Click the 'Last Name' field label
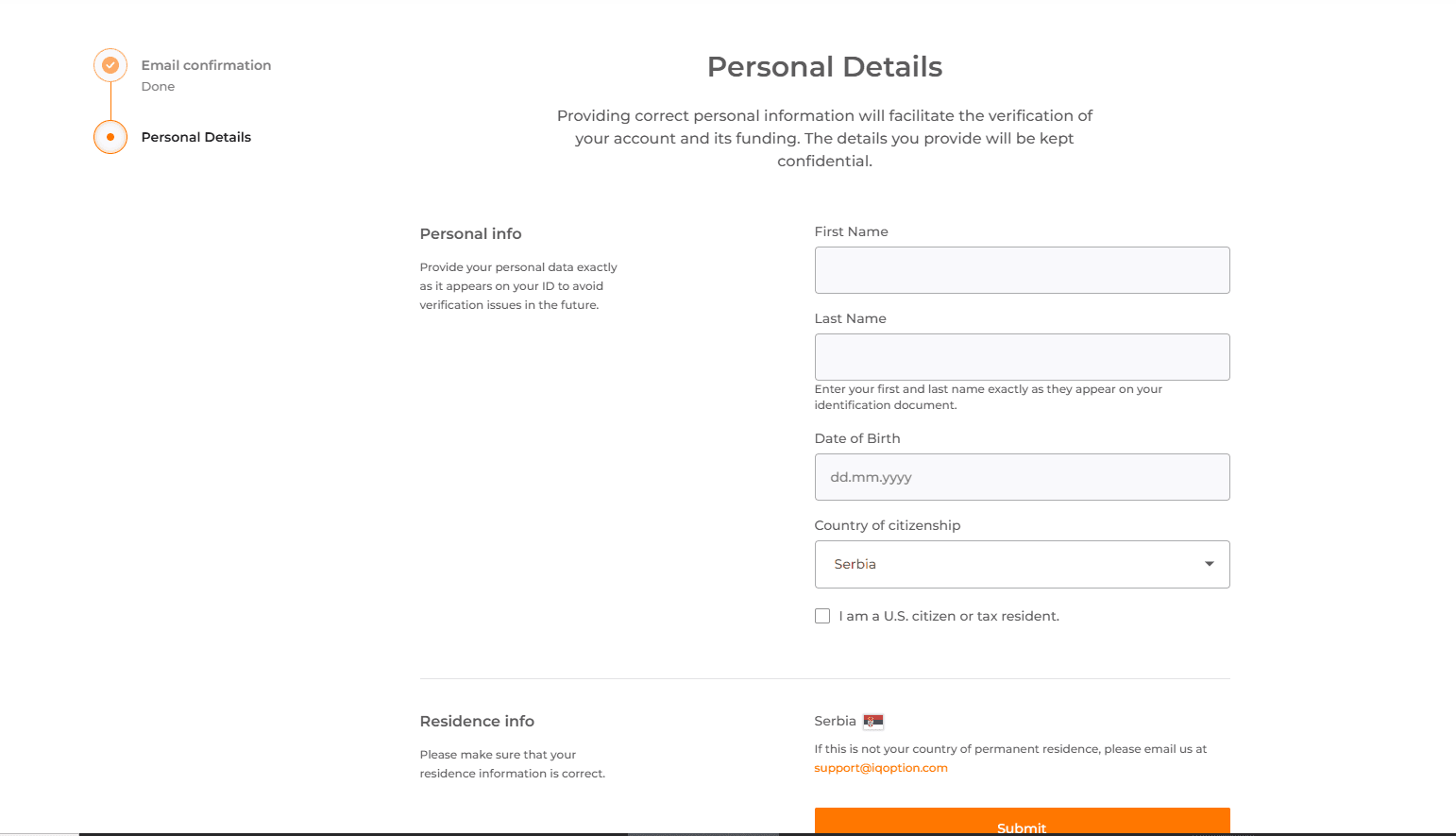This screenshot has width=1456, height=836. (850, 318)
